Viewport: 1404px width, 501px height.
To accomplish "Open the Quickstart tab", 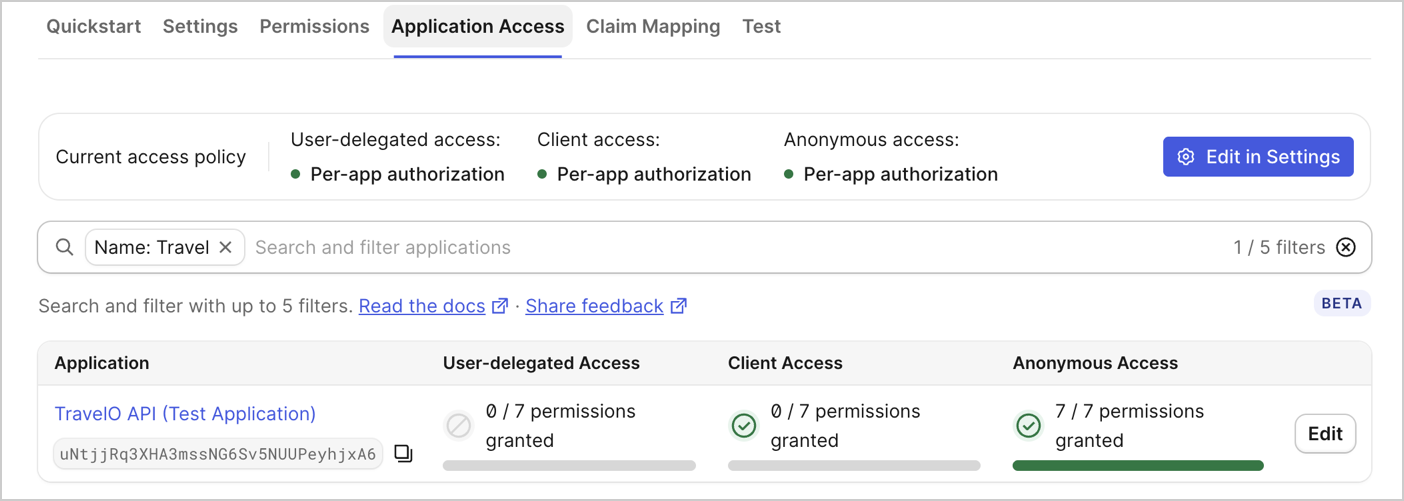I will [x=93, y=27].
